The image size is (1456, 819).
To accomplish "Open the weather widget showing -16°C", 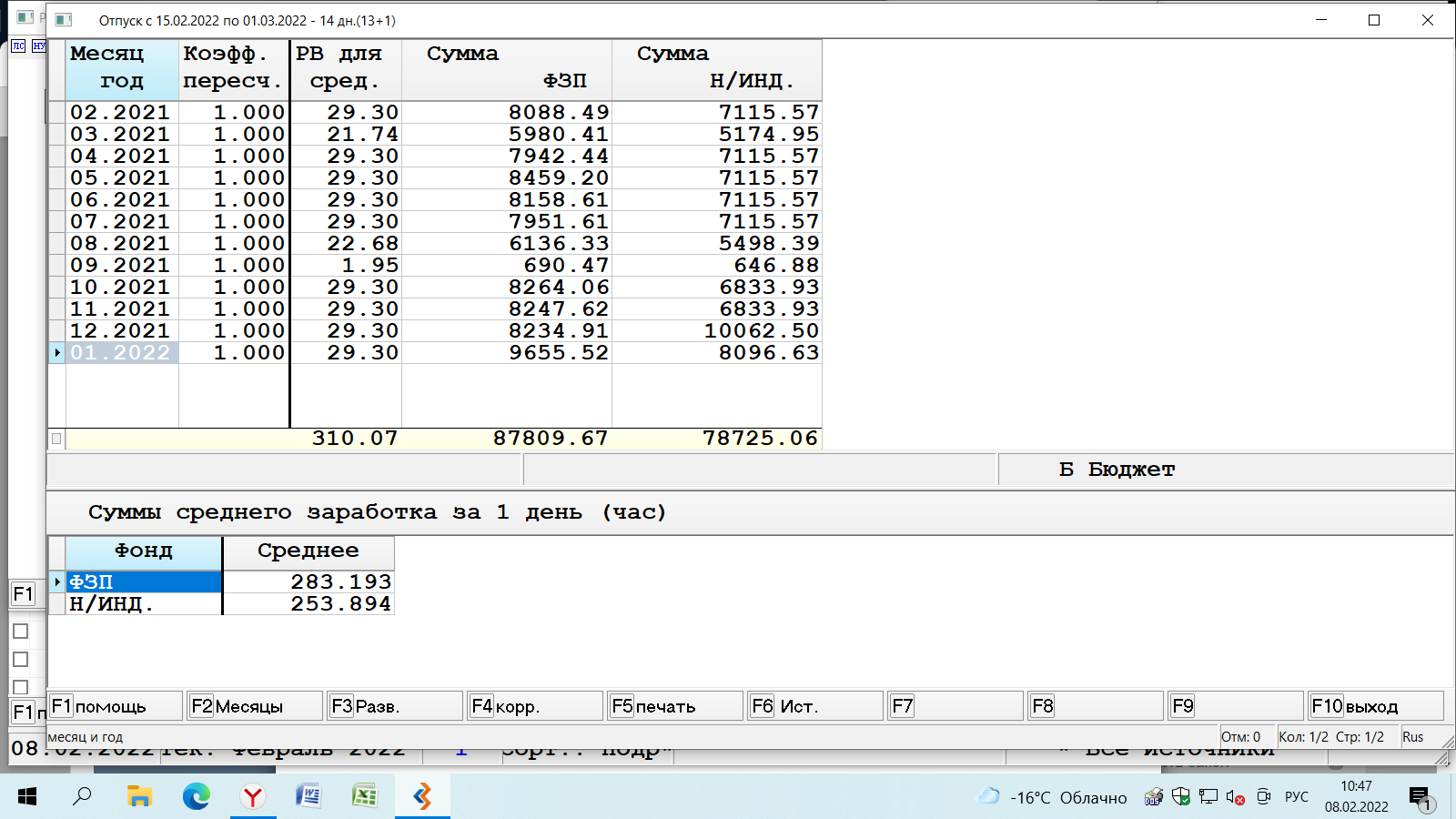I will coord(1052,798).
